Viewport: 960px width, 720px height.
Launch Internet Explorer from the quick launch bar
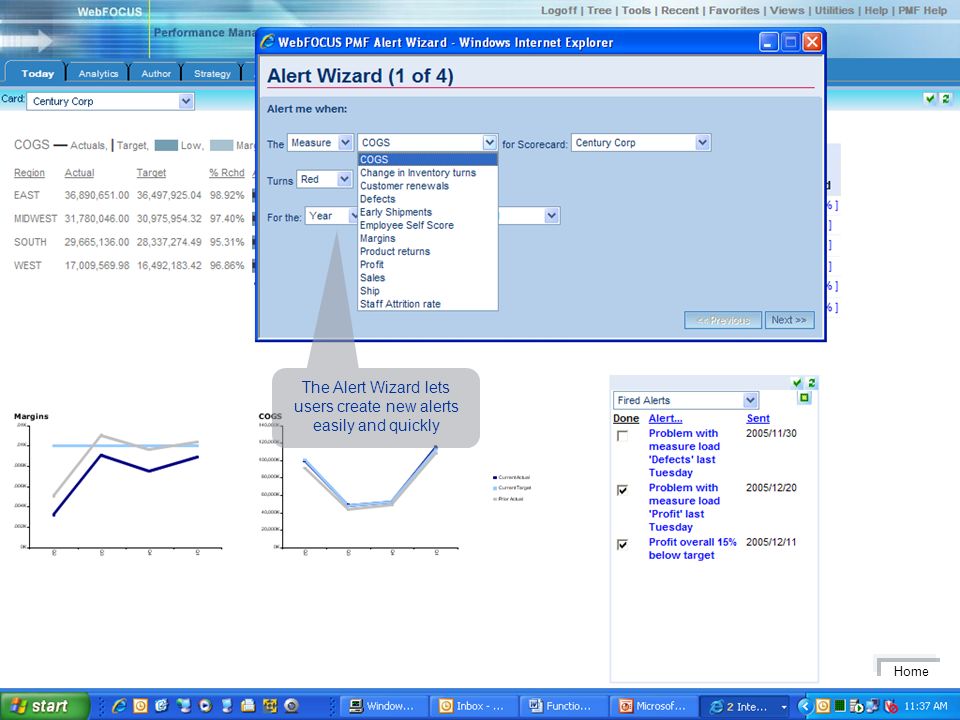119,706
